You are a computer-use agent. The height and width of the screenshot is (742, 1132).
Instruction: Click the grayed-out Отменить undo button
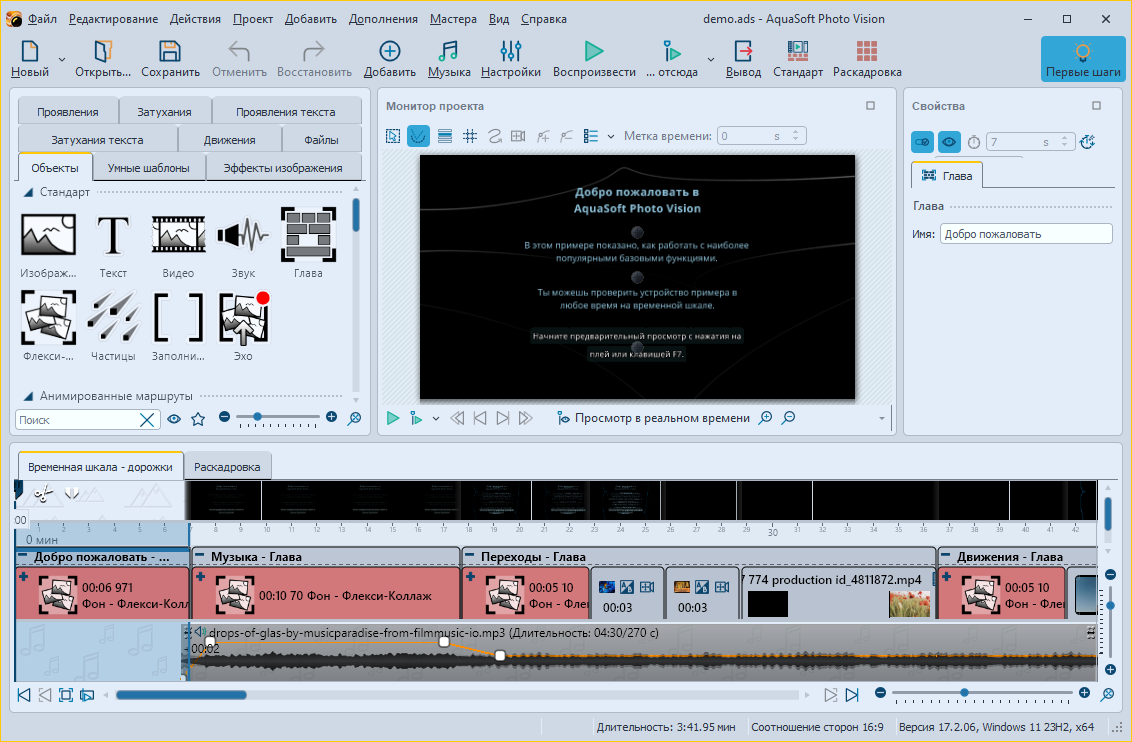pyautogui.click(x=239, y=58)
